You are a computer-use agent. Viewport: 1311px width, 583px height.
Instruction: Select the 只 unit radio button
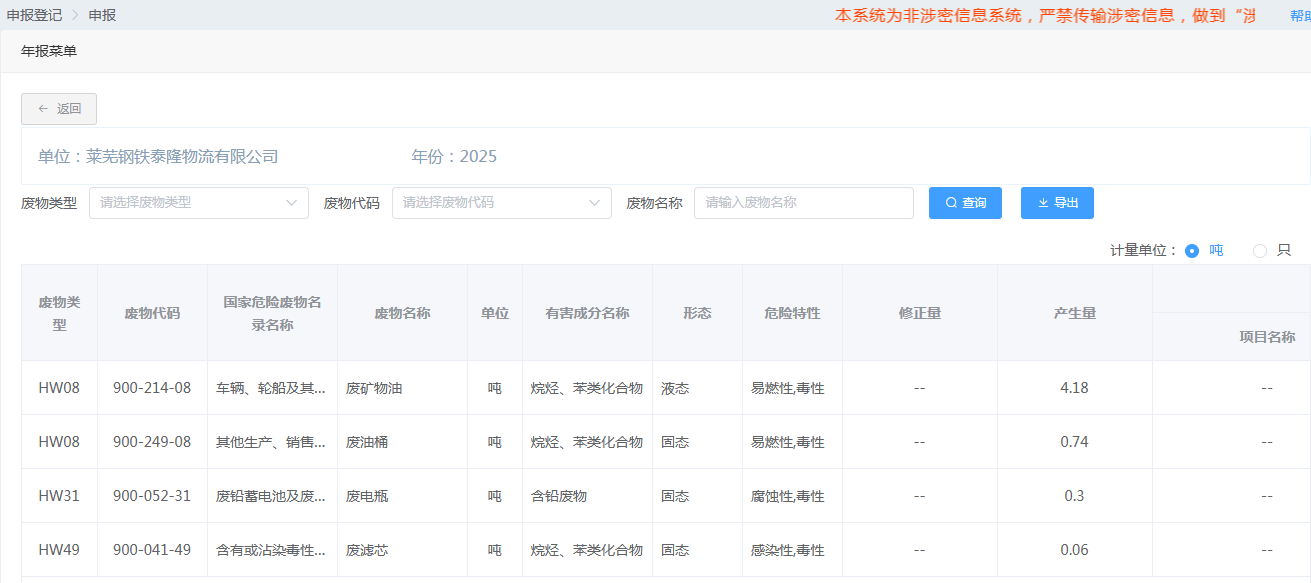[x=1260, y=251]
